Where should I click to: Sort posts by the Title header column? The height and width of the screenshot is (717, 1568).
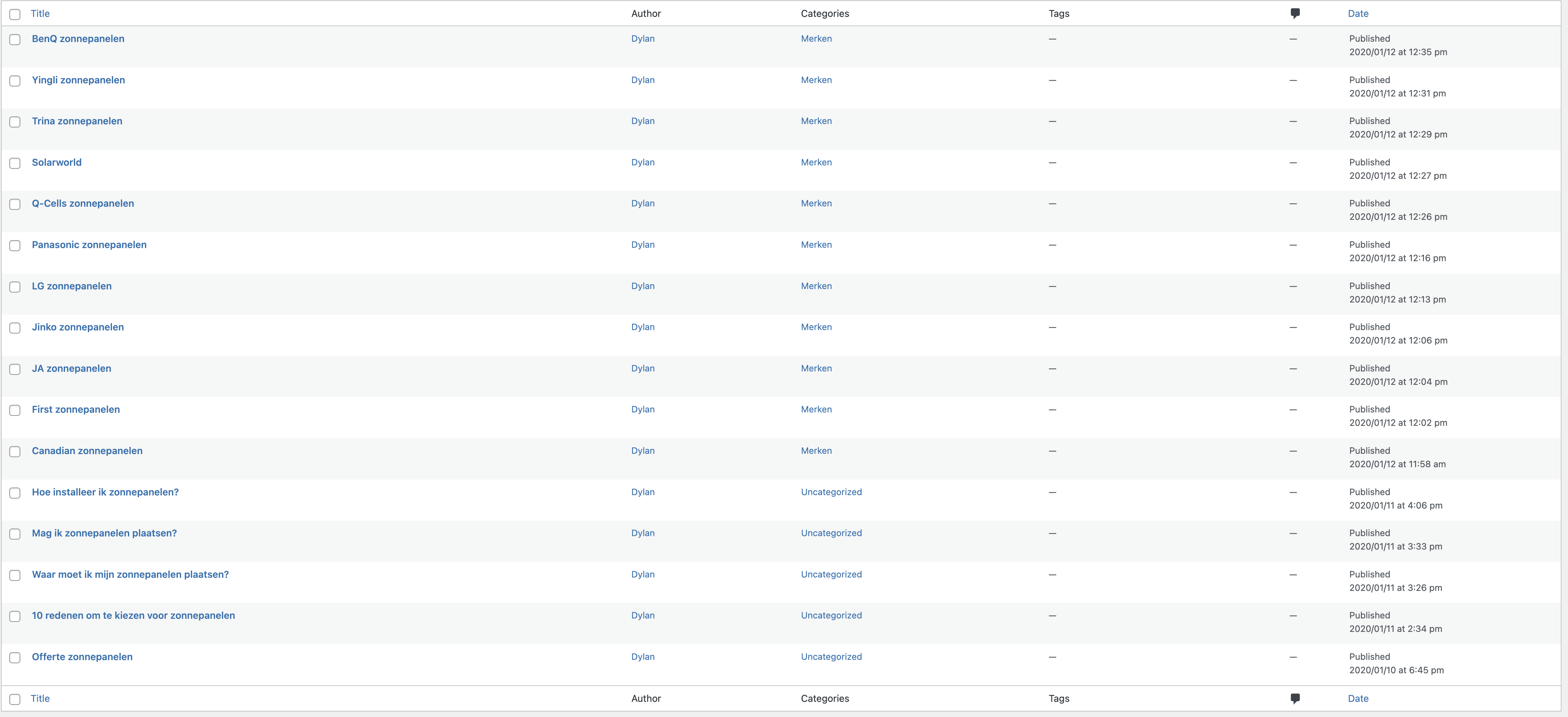coord(40,13)
